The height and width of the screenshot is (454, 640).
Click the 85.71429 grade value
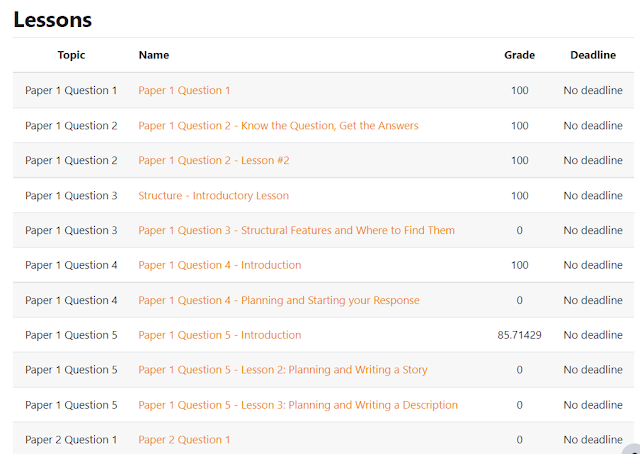click(x=520, y=335)
